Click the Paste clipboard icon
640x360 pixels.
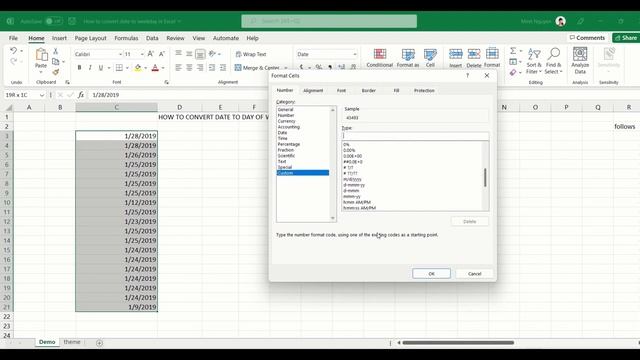pyautogui.click(x=41, y=55)
